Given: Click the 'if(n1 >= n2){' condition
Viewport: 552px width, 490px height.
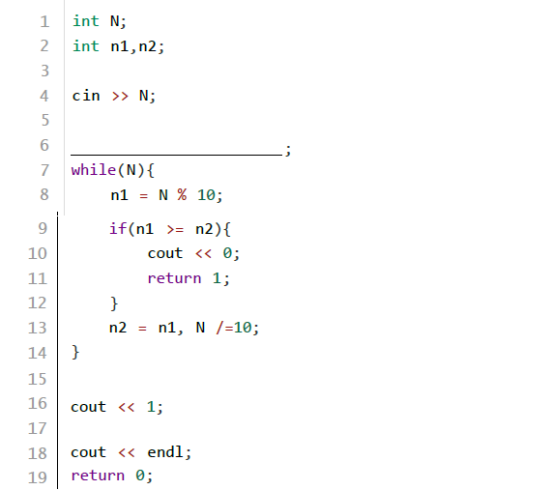Looking at the screenshot, I should click(x=170, y=229).
